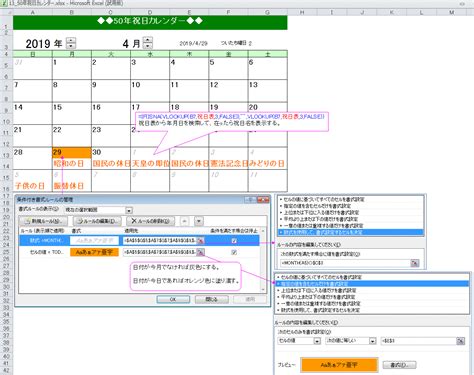This screenshot has width=474, height=375.
Task: Click the select-all corner of the worksheet
Action: coord(6,12)
